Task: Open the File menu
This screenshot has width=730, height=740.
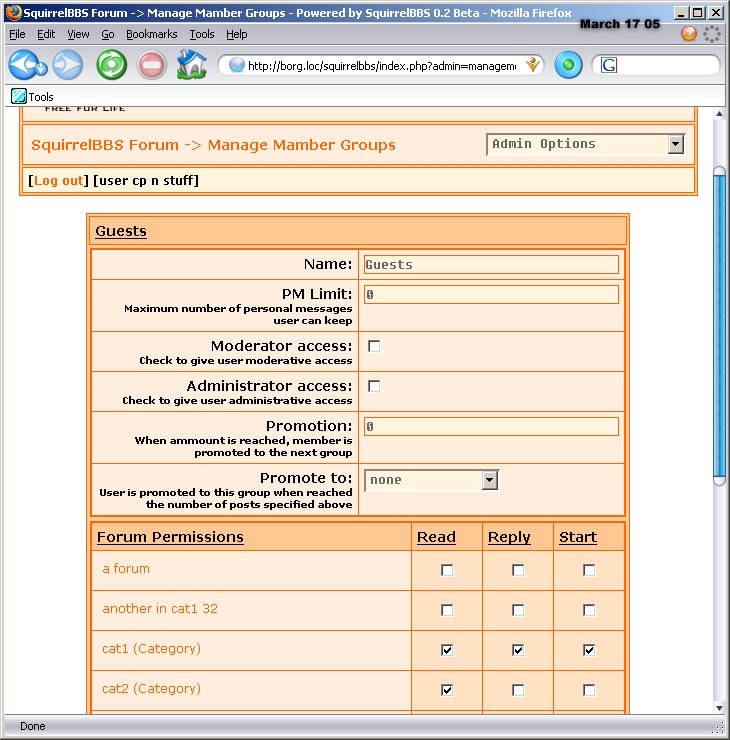Action: pyautogui.click(x=17, y=34)
